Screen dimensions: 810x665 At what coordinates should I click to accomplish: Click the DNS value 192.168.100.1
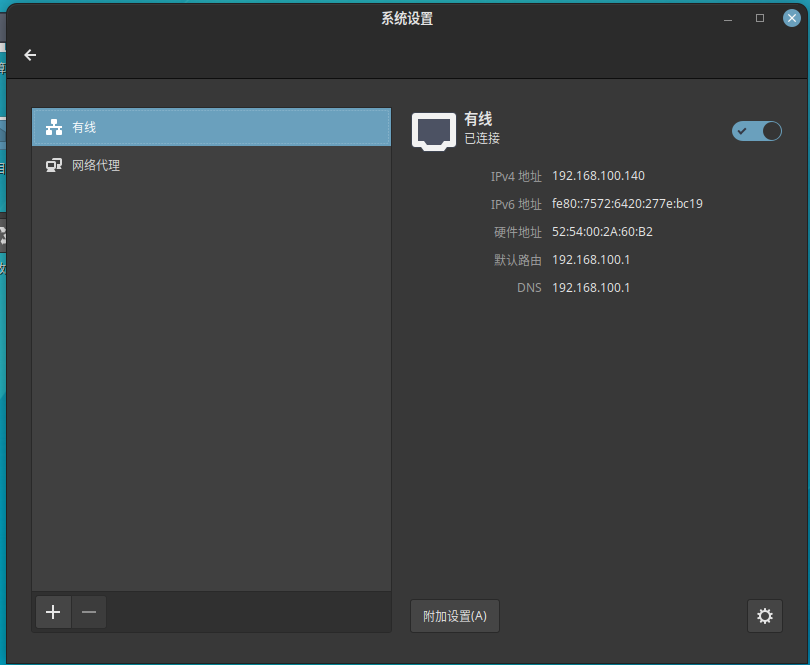coord(591,288)
